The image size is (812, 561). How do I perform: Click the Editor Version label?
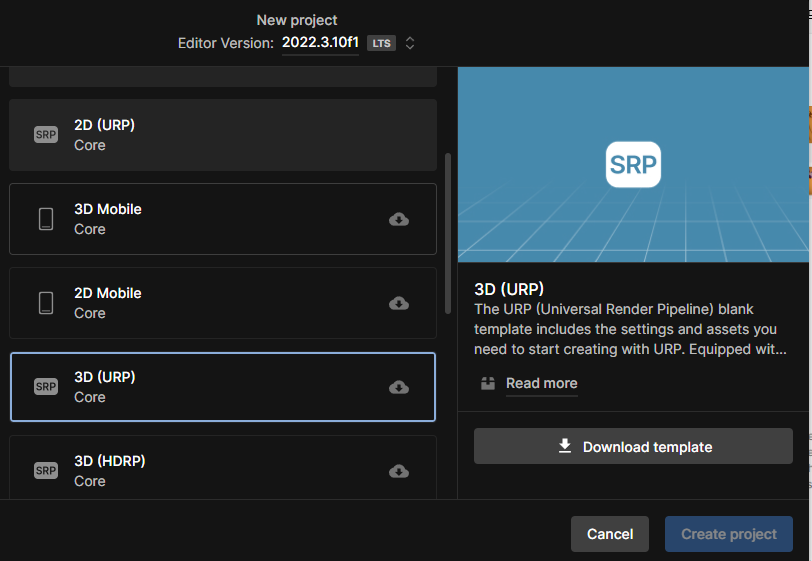[x=226, y=43]
